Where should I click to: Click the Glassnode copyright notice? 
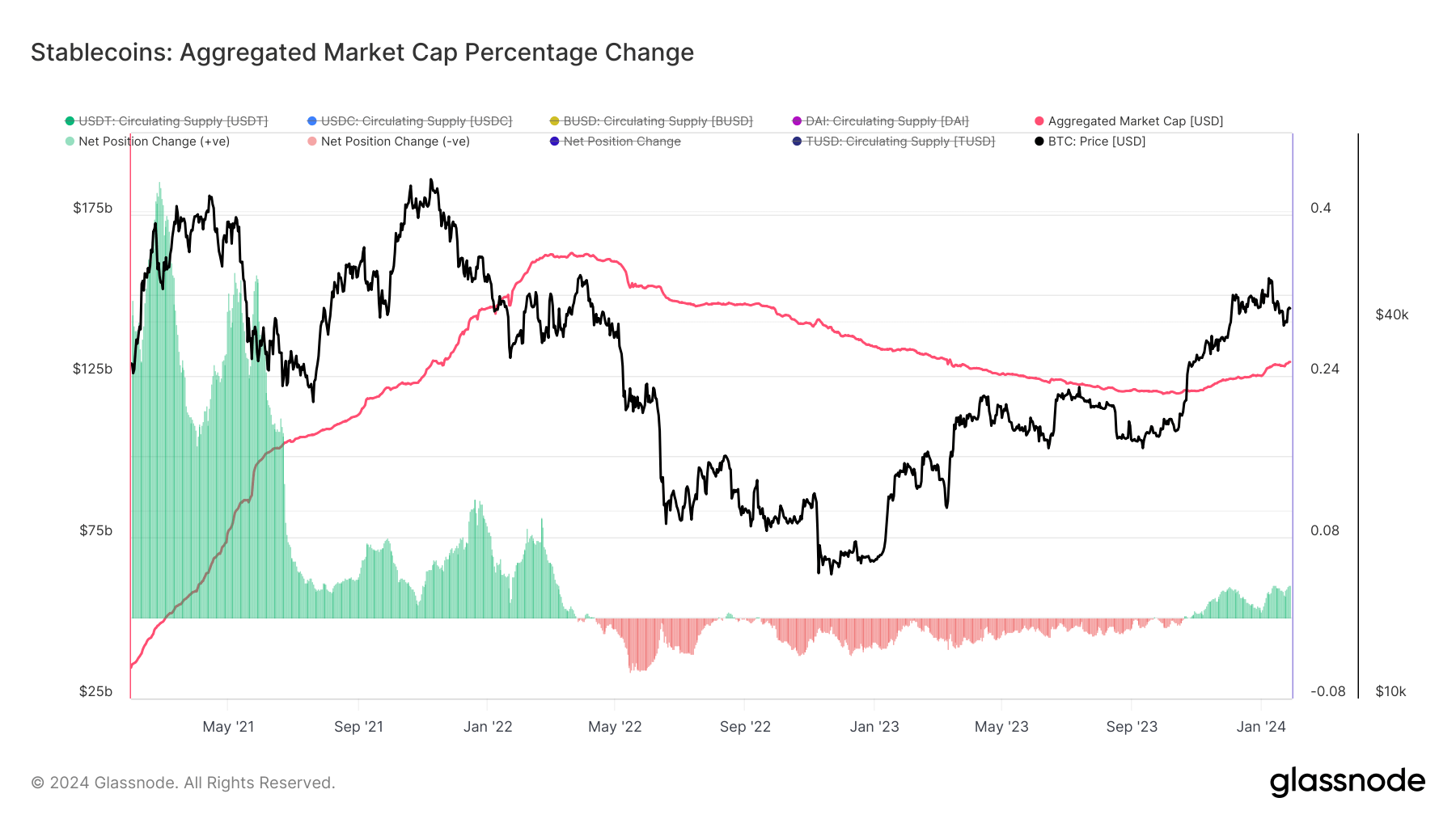(183, 783)
